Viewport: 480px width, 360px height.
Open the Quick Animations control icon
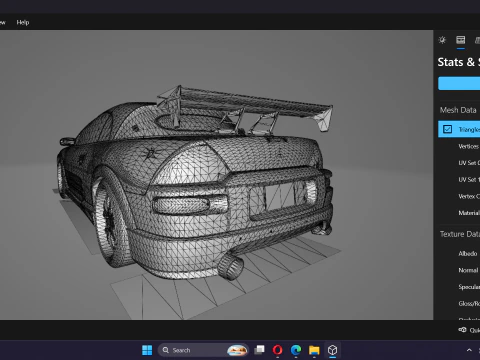point(462,330)
